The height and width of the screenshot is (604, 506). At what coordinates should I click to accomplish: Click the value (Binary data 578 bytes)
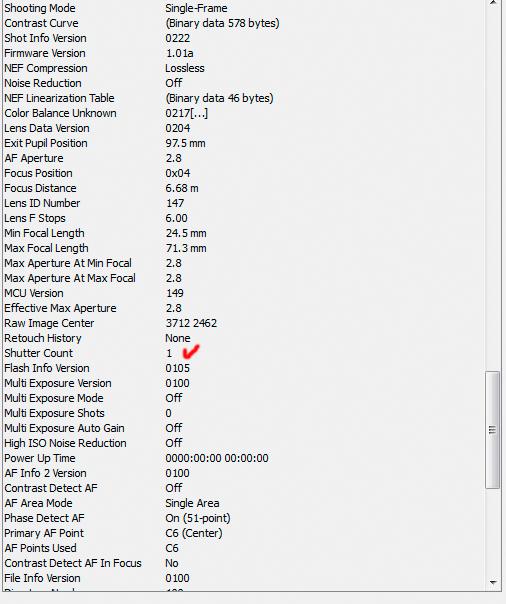click(222, 23)
